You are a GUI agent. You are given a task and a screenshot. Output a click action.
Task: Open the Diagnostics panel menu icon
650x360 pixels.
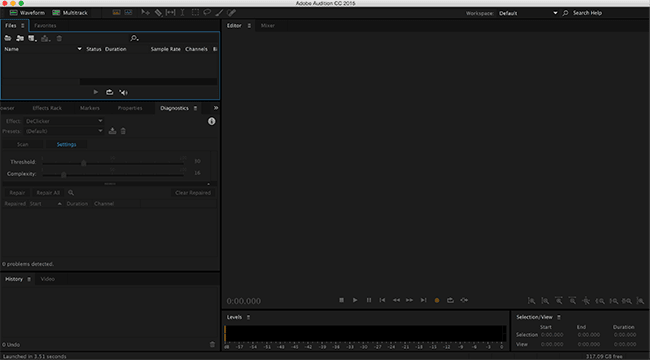[195, 108]
